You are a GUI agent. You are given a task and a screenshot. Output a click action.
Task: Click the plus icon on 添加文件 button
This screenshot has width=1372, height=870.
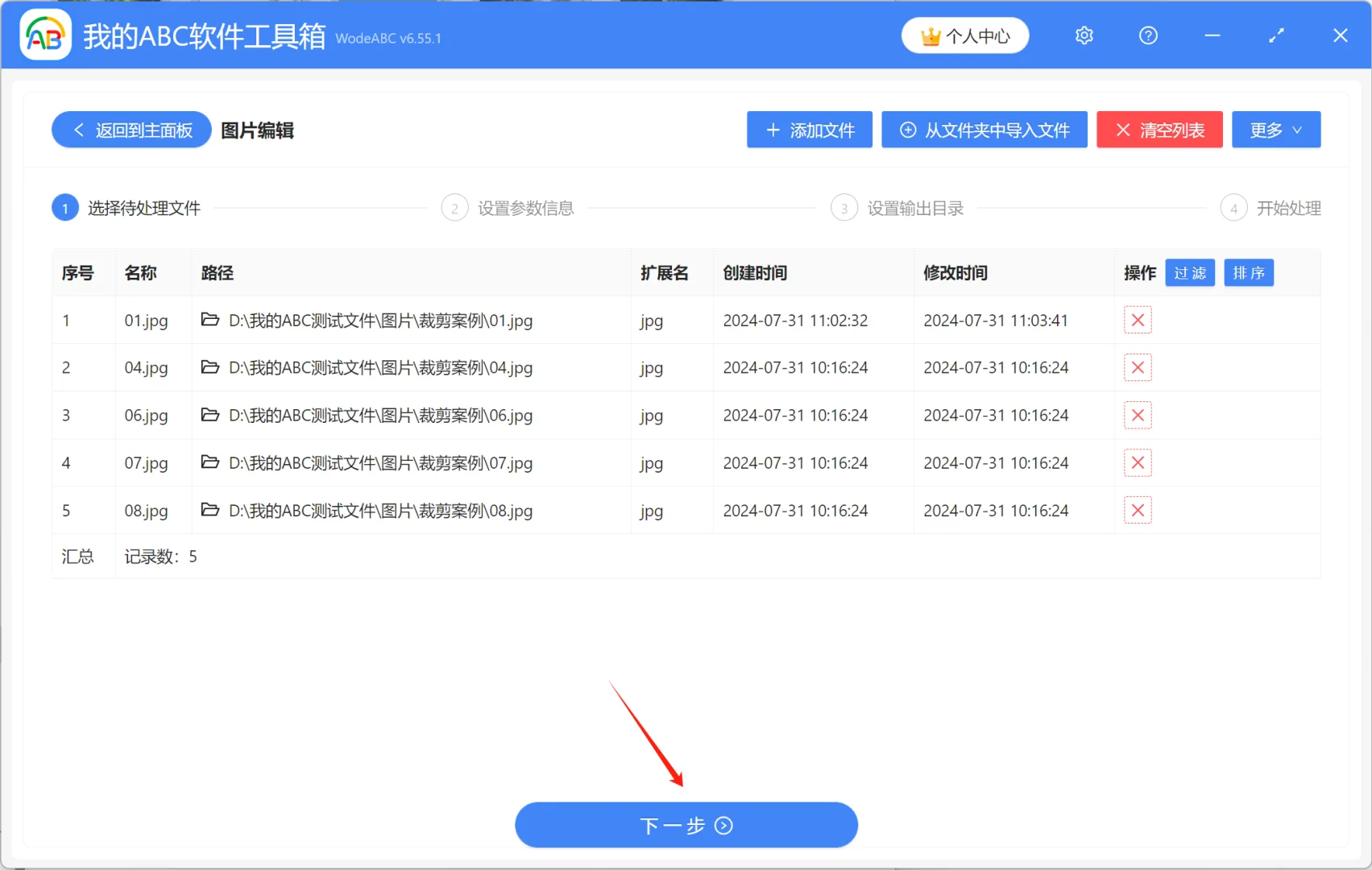click(773, 130)
